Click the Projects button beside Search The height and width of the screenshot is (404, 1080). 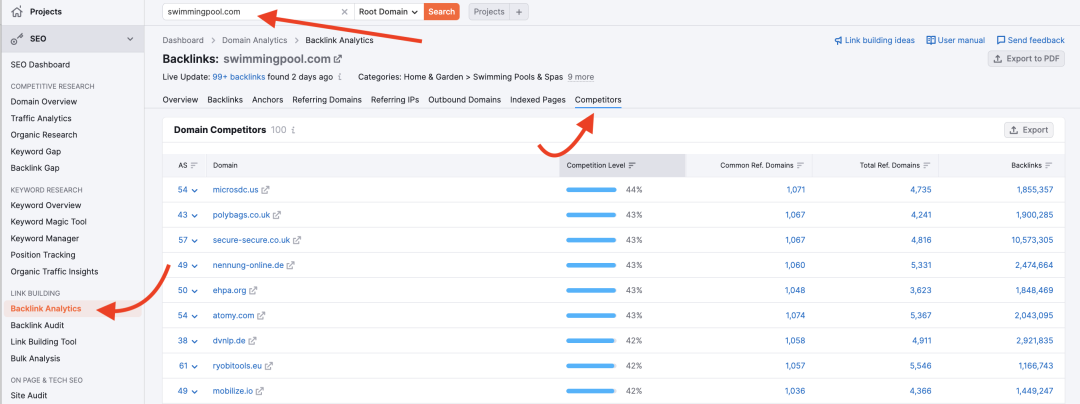[489, 12]
